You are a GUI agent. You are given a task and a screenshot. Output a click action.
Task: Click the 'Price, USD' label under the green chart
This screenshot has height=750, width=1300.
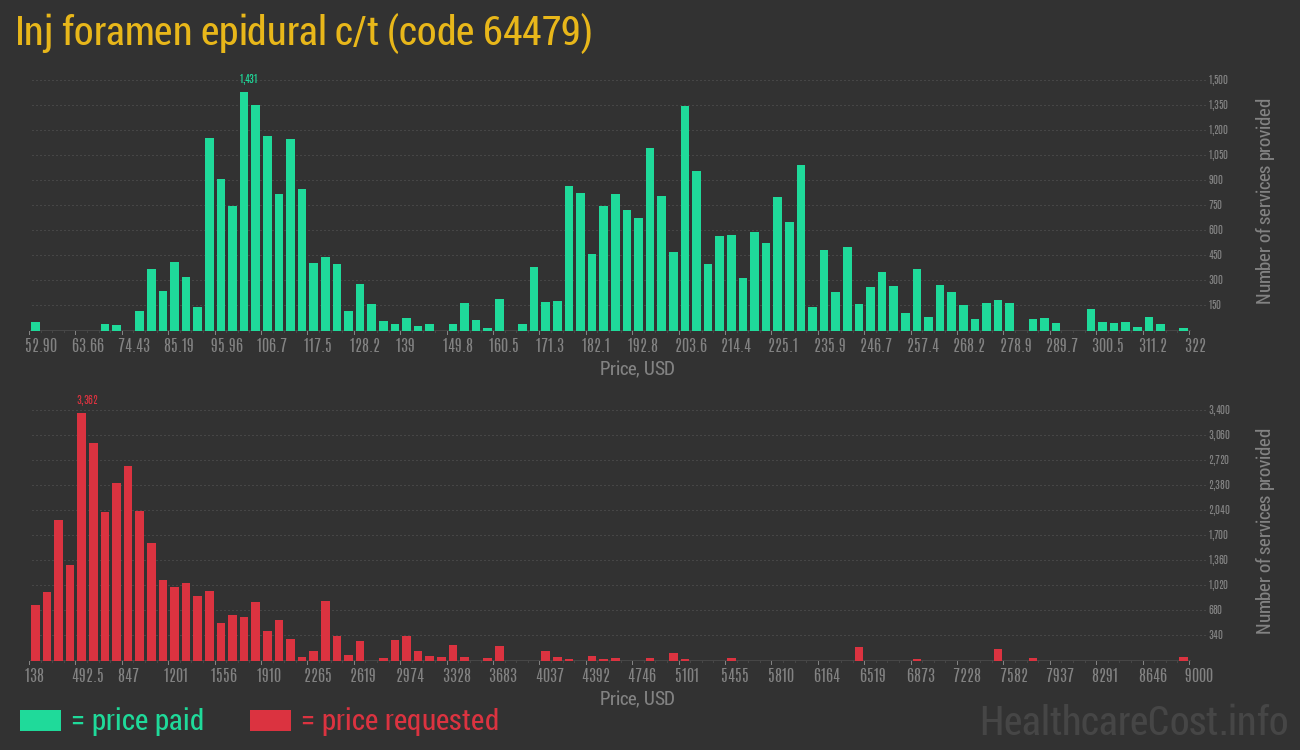pyautogui.click(x=637, y=369)
